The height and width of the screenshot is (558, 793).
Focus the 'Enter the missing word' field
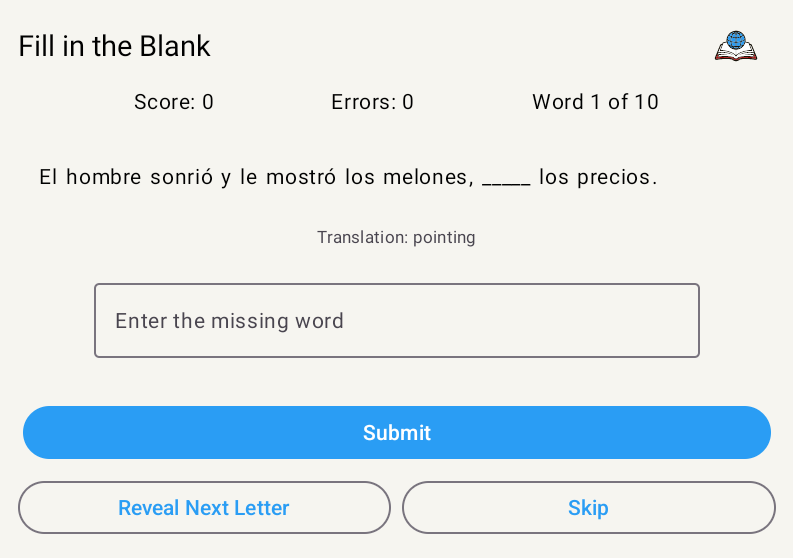[x=396, y=320]
